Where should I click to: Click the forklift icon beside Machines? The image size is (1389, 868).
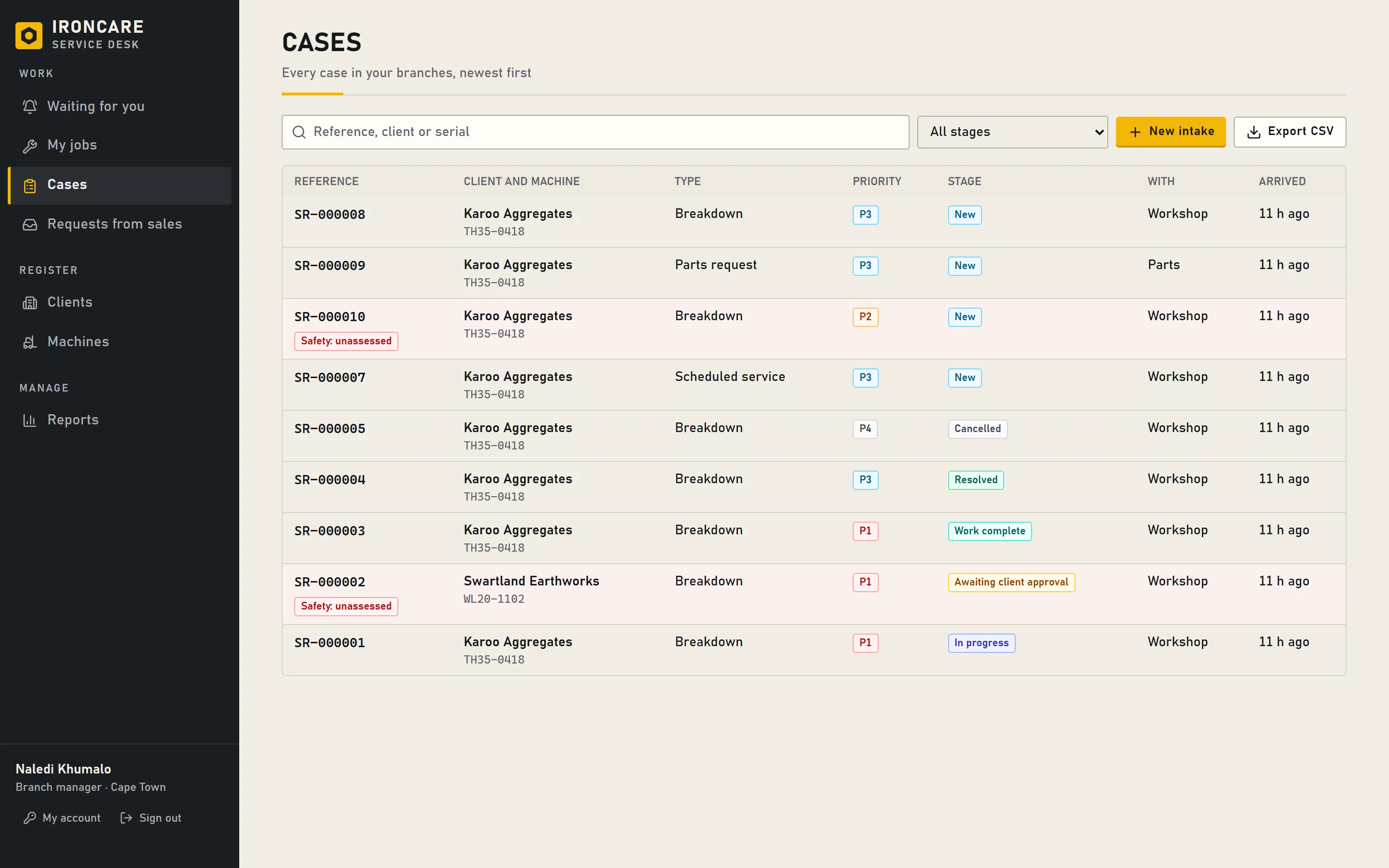click(30, 342)
